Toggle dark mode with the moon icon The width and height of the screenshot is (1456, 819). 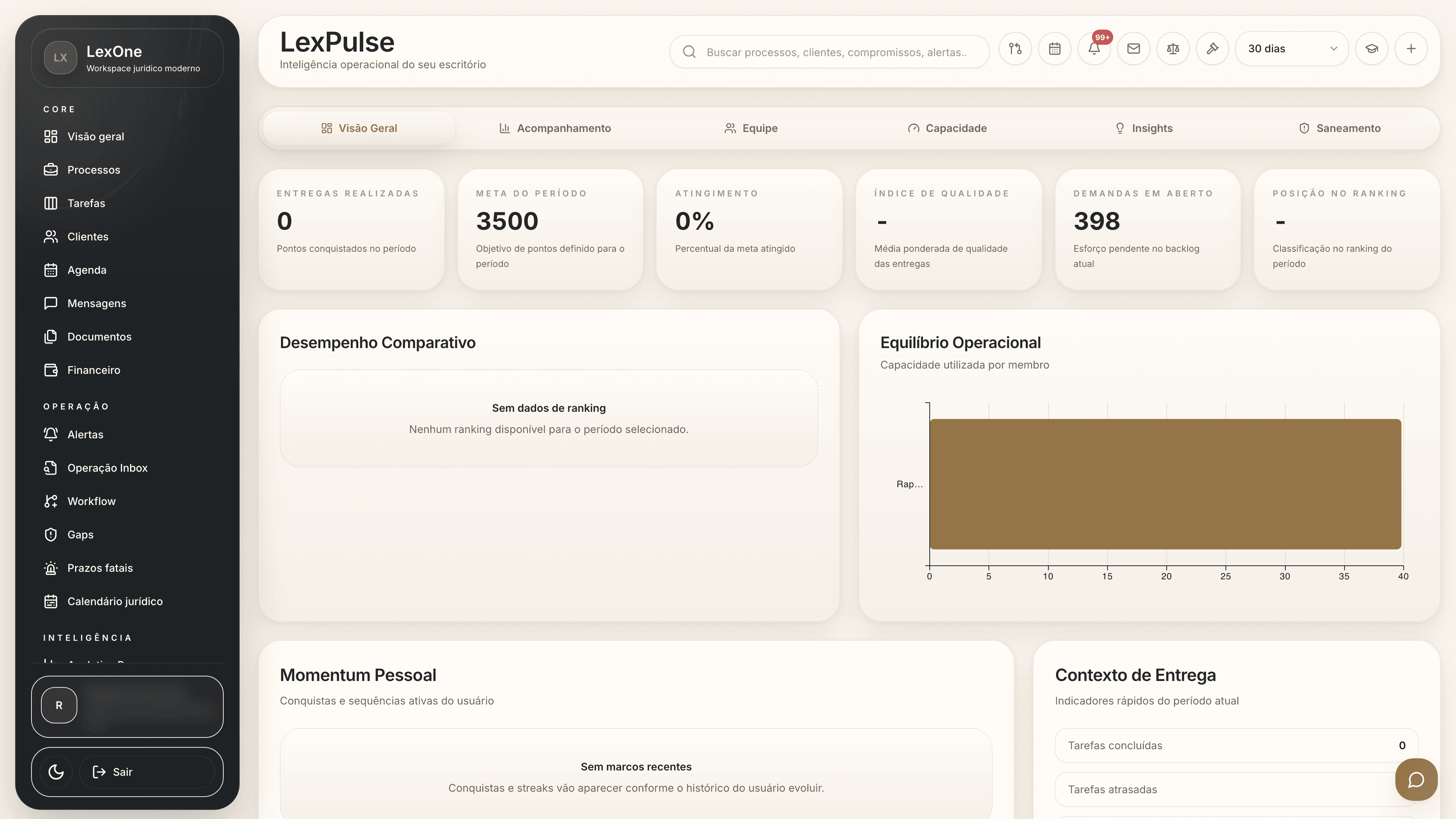coord(56,772)
